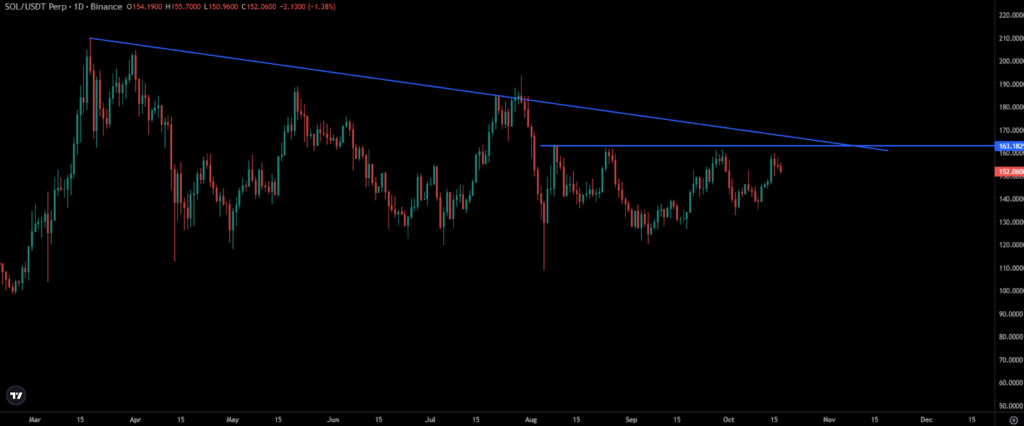Click the 210.000 price axis label

click(1010, 38)
